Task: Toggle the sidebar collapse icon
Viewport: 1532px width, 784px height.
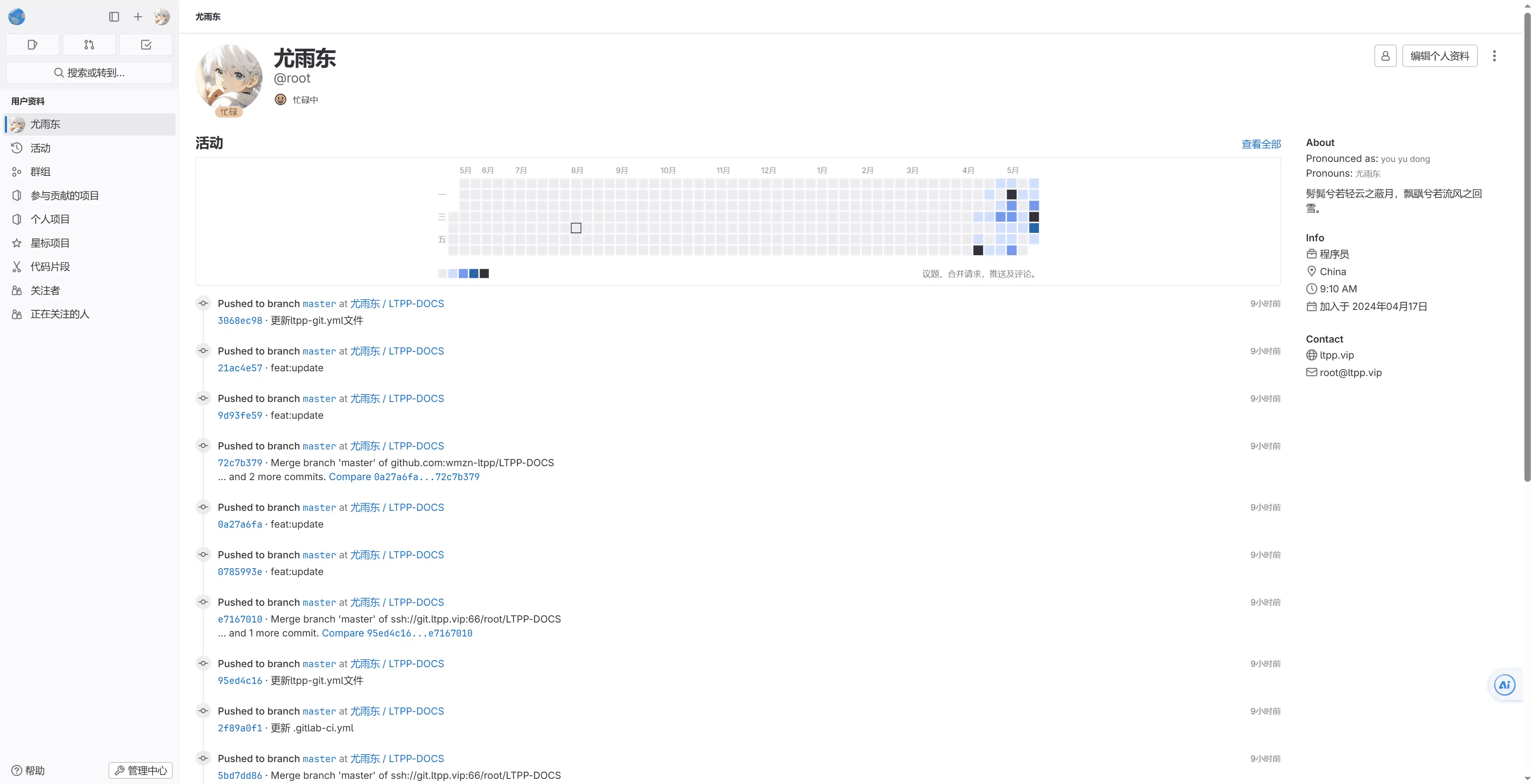Action: [x=114, y=17]
